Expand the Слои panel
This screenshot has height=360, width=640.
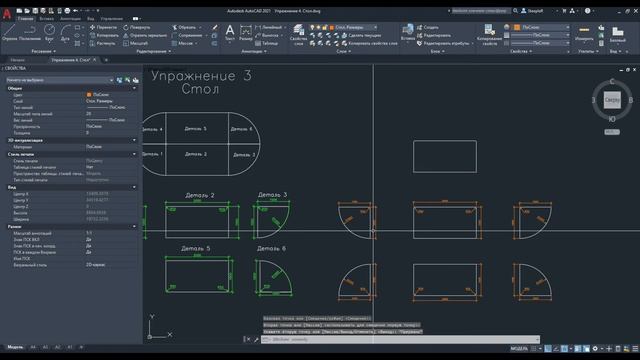[x=344, y=51]
